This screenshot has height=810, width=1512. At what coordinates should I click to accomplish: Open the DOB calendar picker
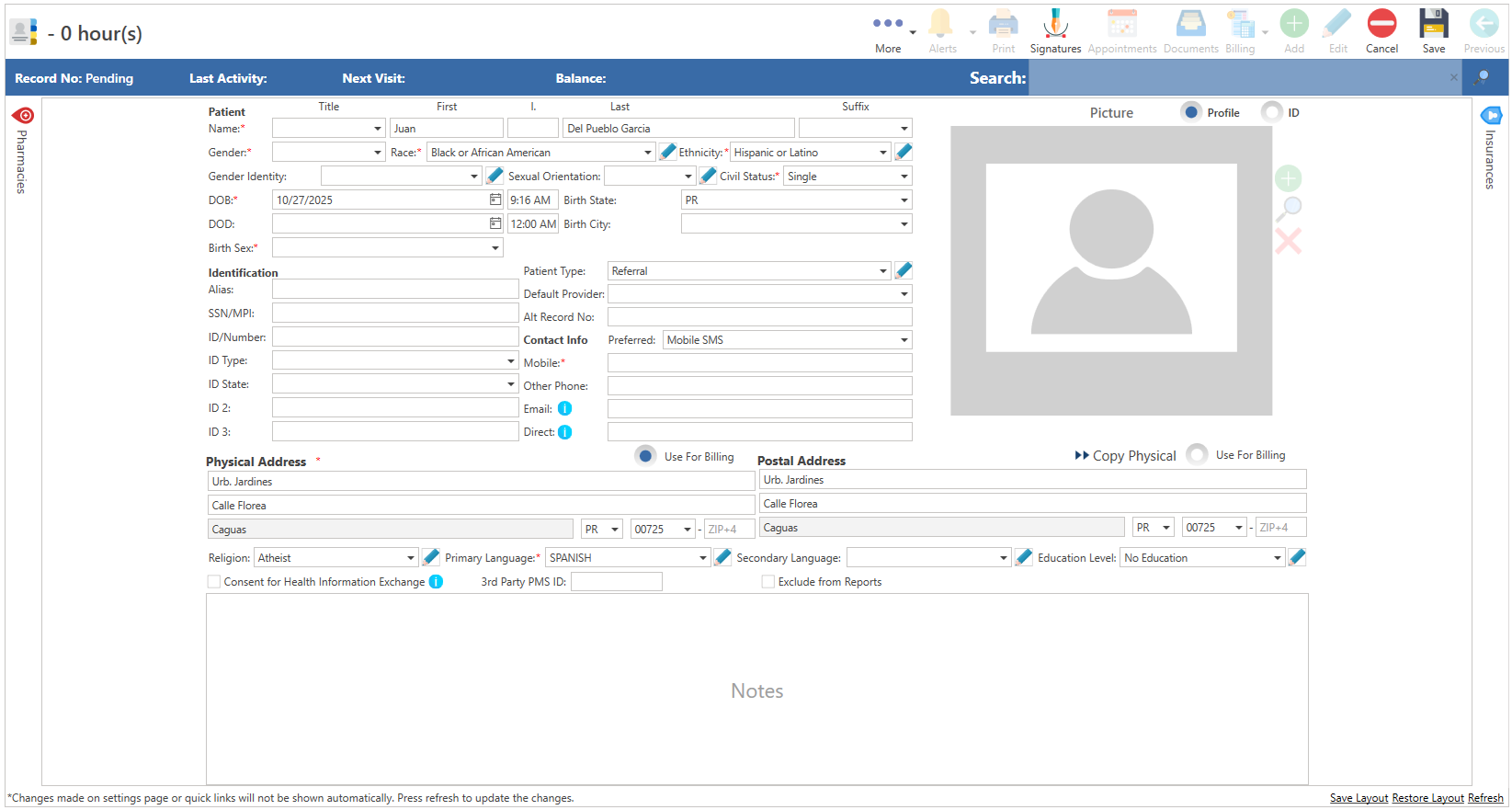point(495,200)
